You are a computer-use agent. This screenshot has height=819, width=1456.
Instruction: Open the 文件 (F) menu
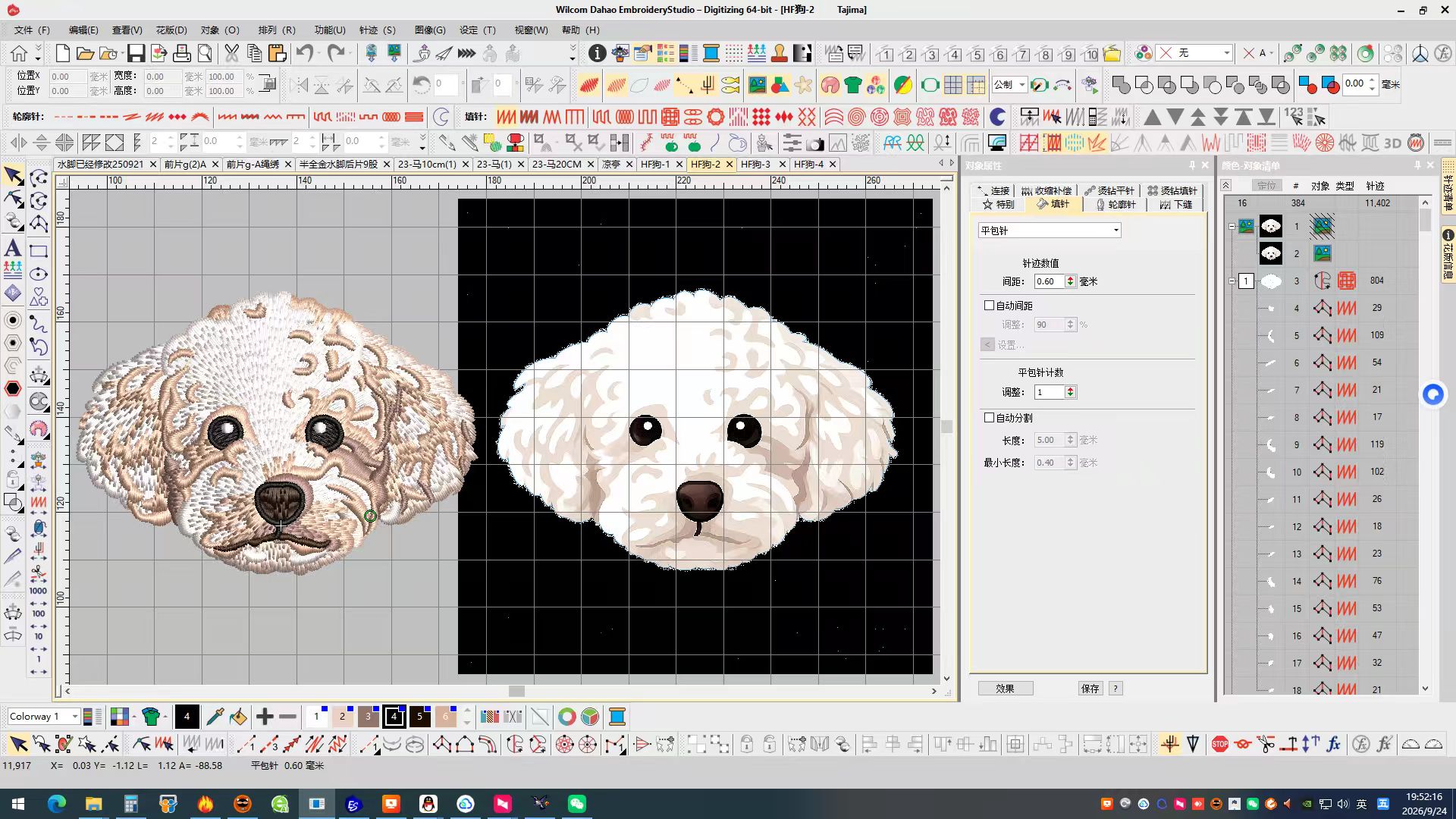pos(32,30)
